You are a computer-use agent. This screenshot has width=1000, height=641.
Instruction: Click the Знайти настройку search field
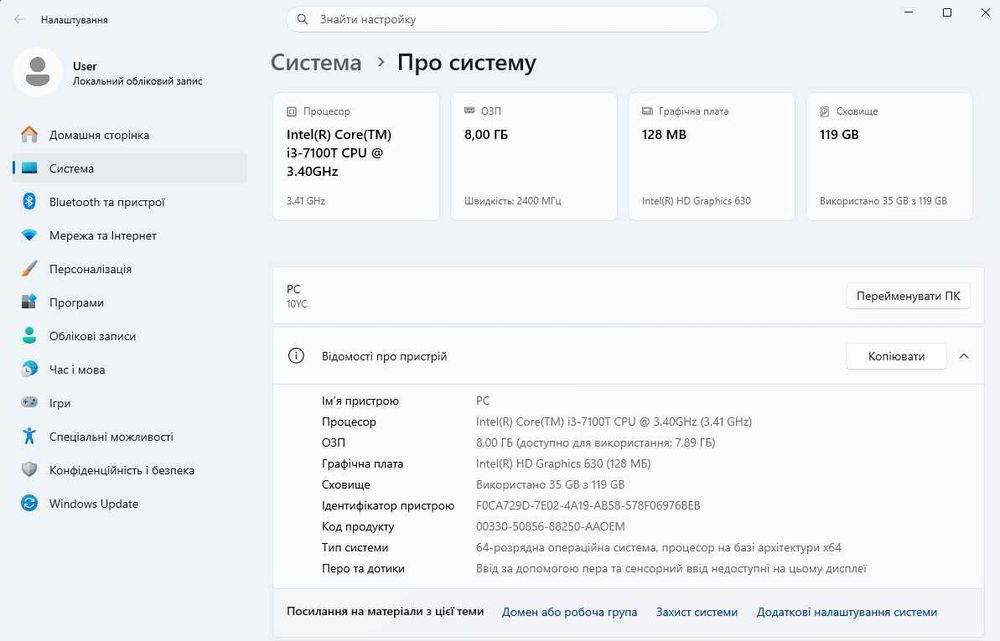click(x=502, y=19)
